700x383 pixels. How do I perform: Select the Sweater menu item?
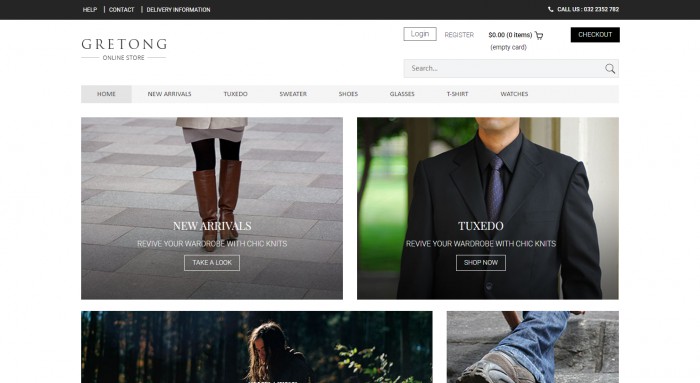click(293, 94)
